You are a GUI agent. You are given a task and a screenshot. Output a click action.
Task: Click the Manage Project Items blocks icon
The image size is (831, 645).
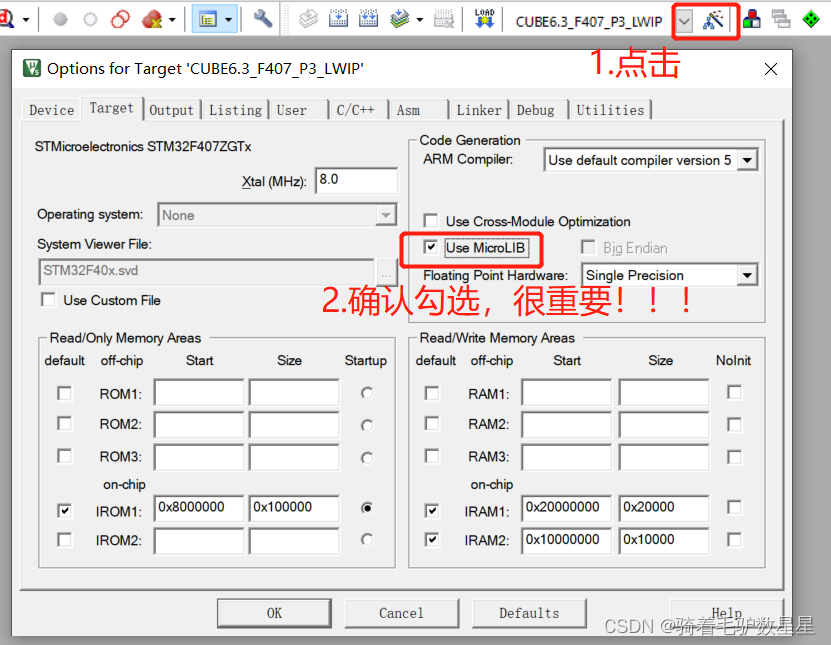[752, 20]
